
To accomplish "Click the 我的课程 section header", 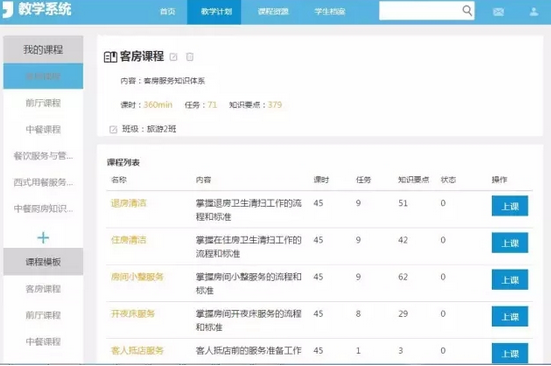I will [x=43, y=50].
